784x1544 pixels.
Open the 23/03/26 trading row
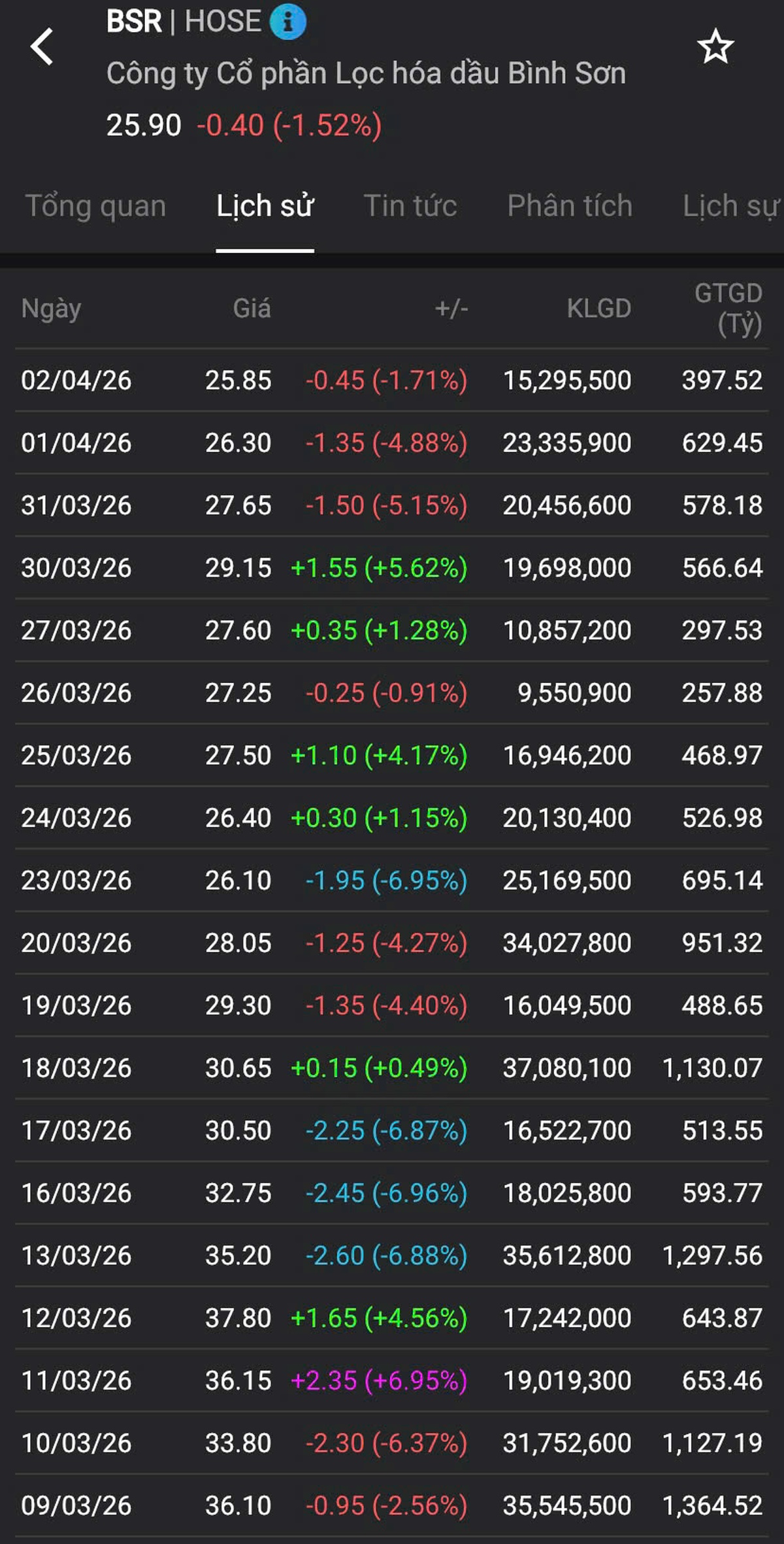click(x=392, y=881)
